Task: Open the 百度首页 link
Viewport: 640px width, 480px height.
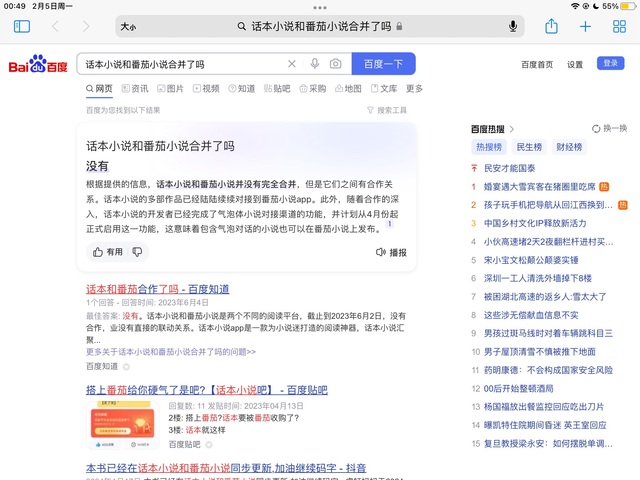Action: tap(537, 64)
